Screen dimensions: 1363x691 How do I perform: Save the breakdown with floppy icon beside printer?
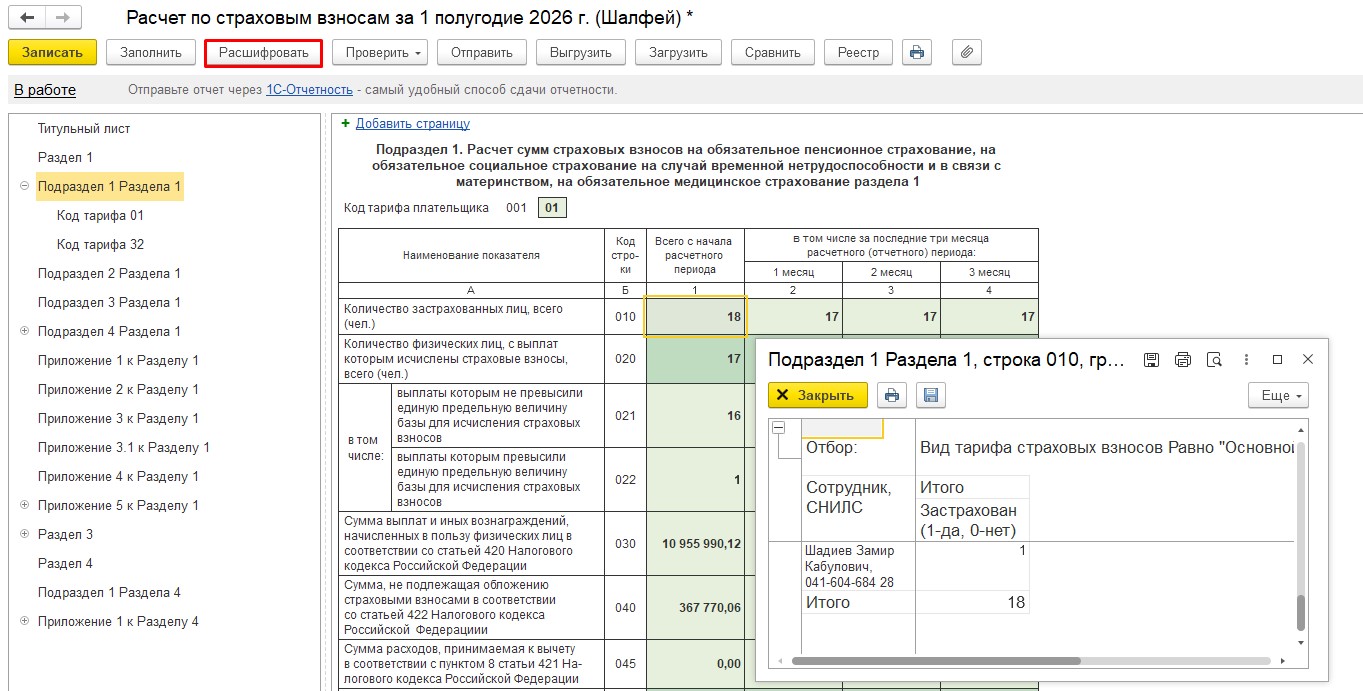click(930, 395)
